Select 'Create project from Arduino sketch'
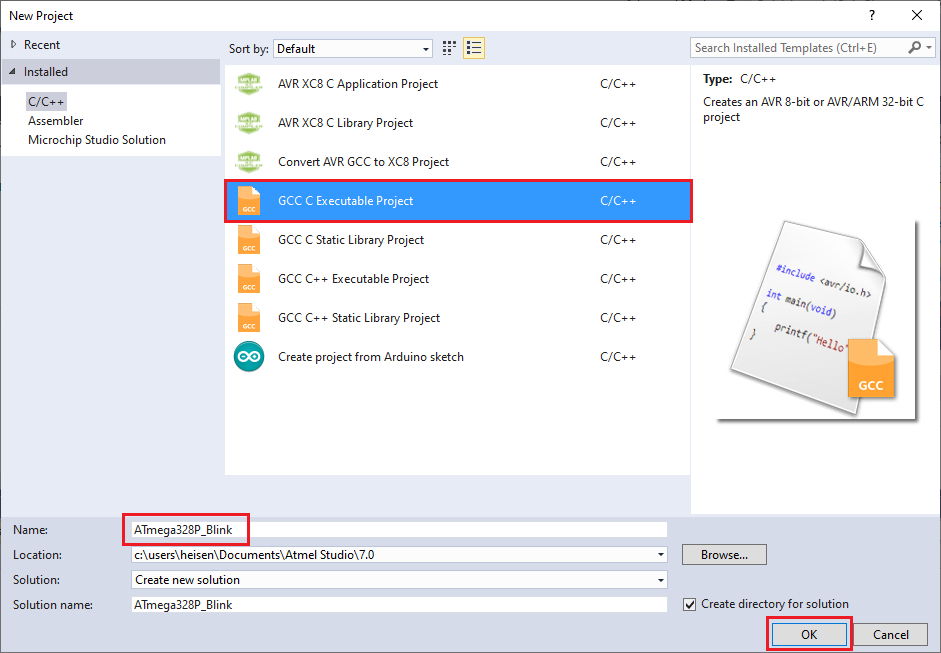This screenshot has width=941, height=653. (457, 357)
